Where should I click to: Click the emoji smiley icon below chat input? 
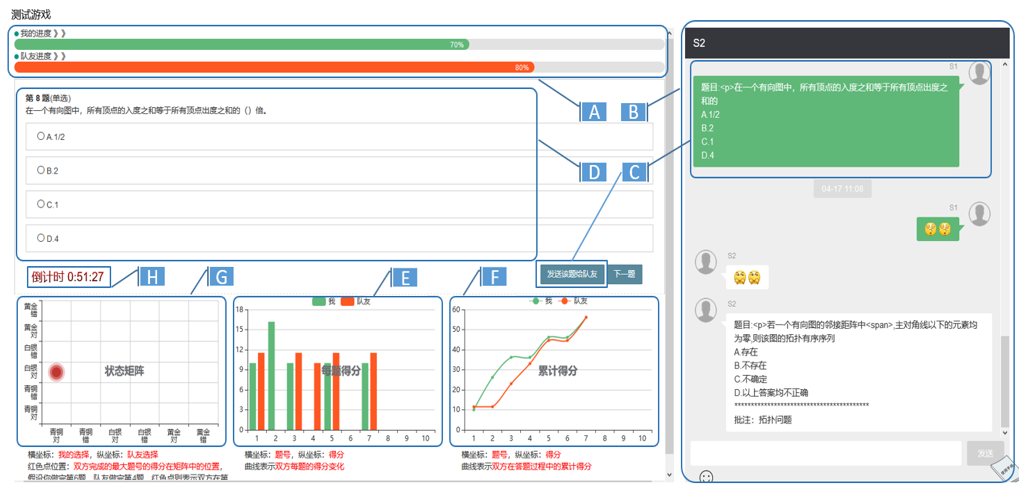point(707,477)
